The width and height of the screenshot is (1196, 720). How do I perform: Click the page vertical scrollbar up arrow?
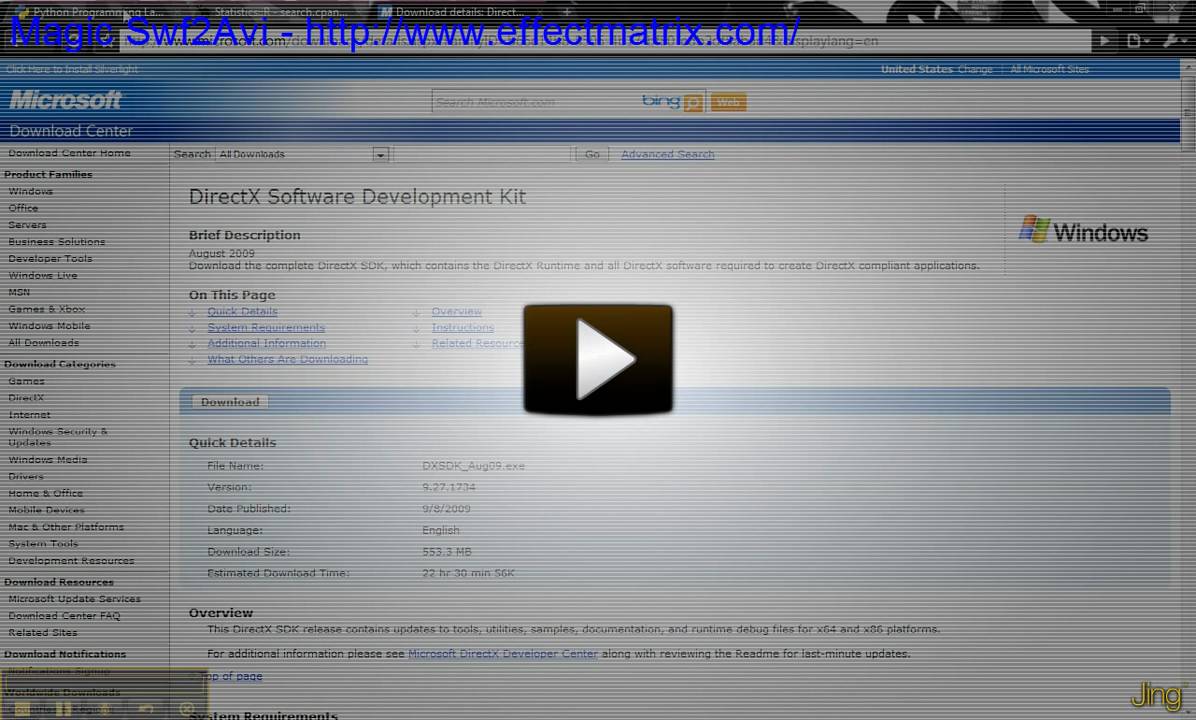click(1188, 69)
